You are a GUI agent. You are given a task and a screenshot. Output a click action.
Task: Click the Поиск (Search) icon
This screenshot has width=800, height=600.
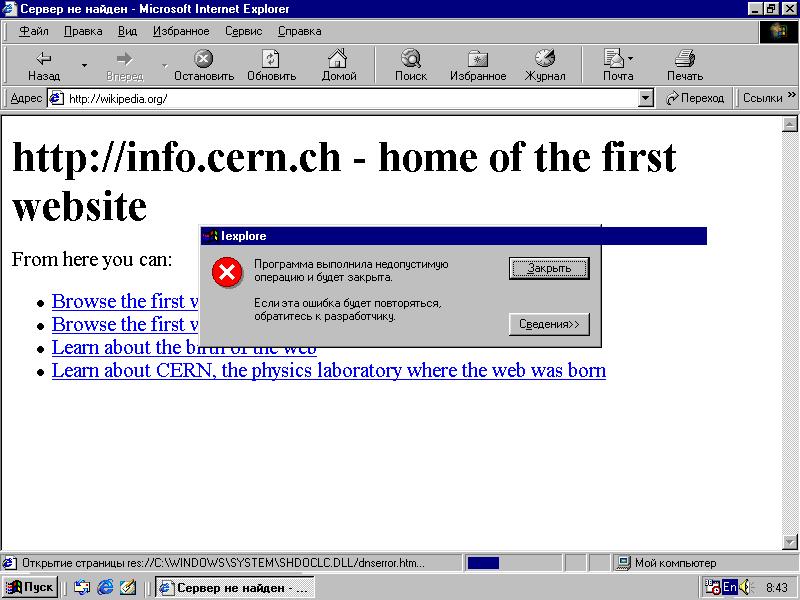click(x=410, y=60)
